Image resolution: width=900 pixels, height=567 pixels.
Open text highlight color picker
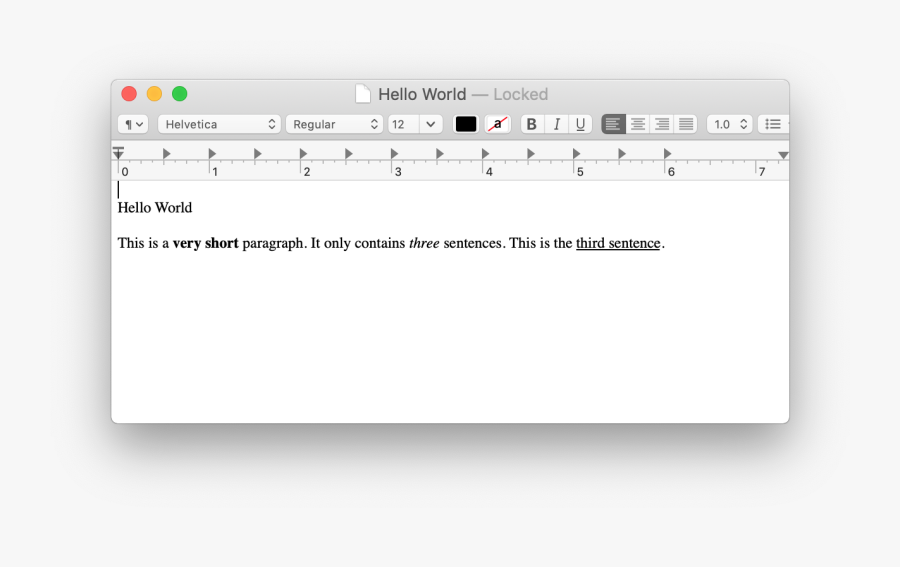click(497, 124)
